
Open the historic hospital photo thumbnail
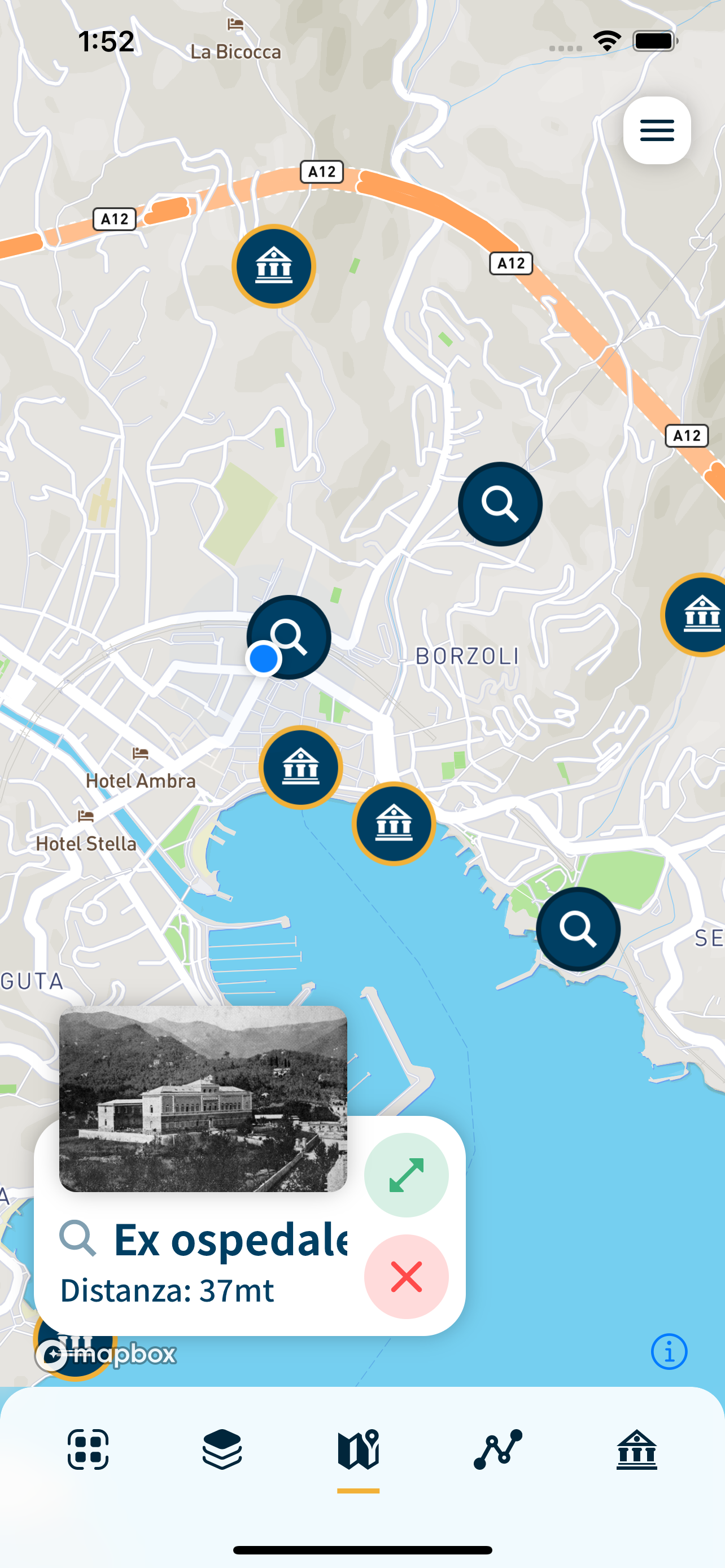click(x=203, y=1099)
